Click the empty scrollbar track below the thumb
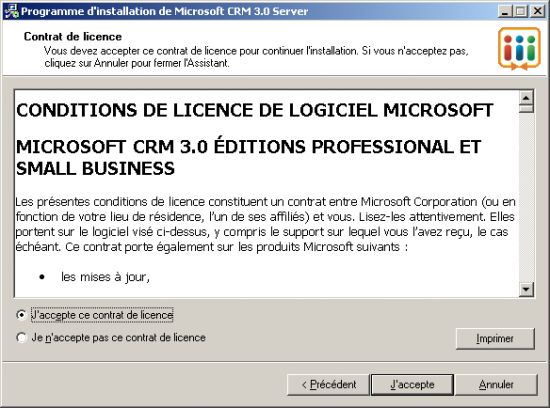This screenshot has height=408, width=550. click(x=526, y=198)
